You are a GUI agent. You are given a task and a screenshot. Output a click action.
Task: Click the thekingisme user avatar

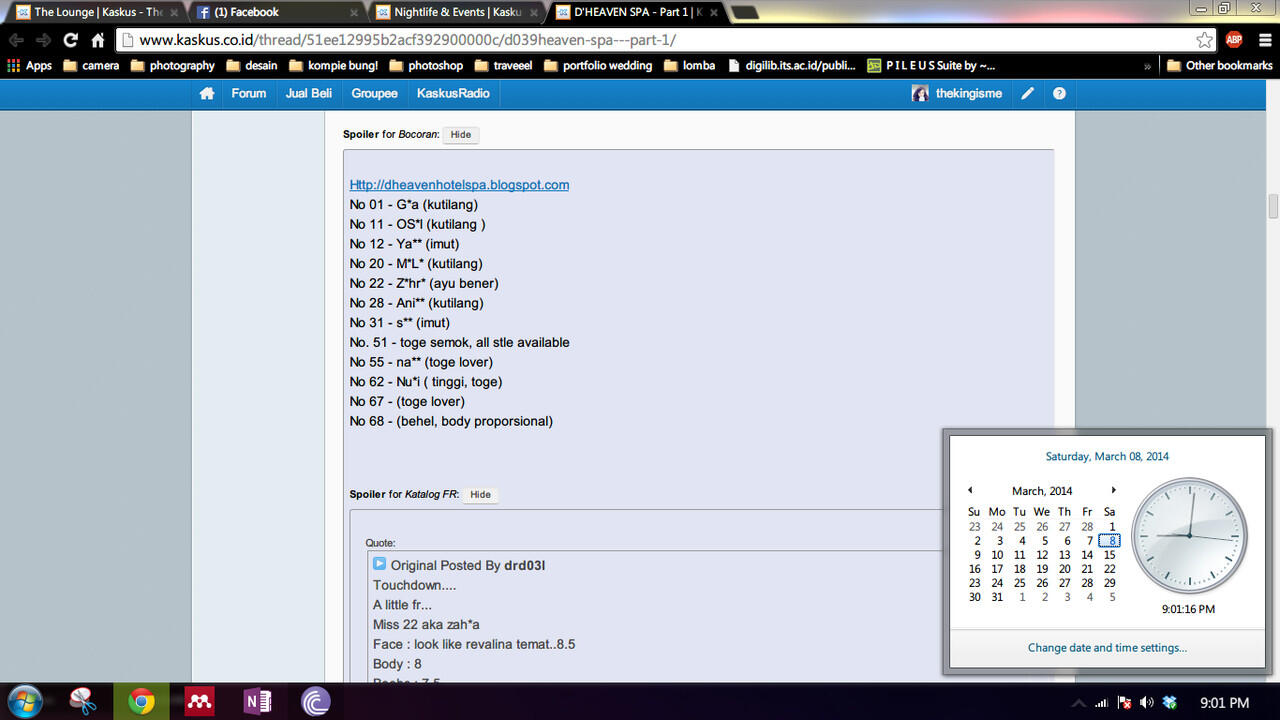(920, 93)
